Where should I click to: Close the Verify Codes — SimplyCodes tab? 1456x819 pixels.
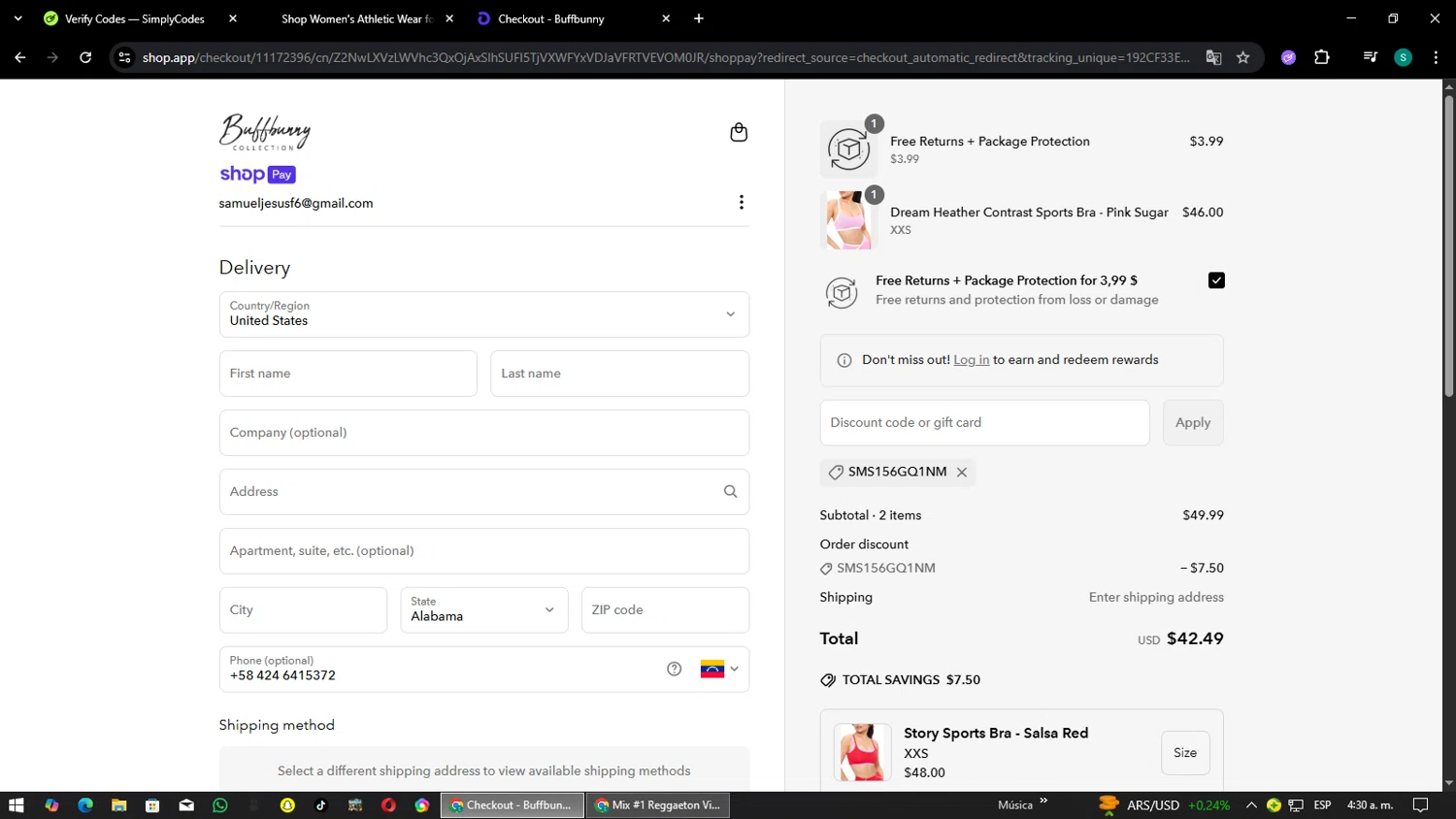(x=233, y=18)
